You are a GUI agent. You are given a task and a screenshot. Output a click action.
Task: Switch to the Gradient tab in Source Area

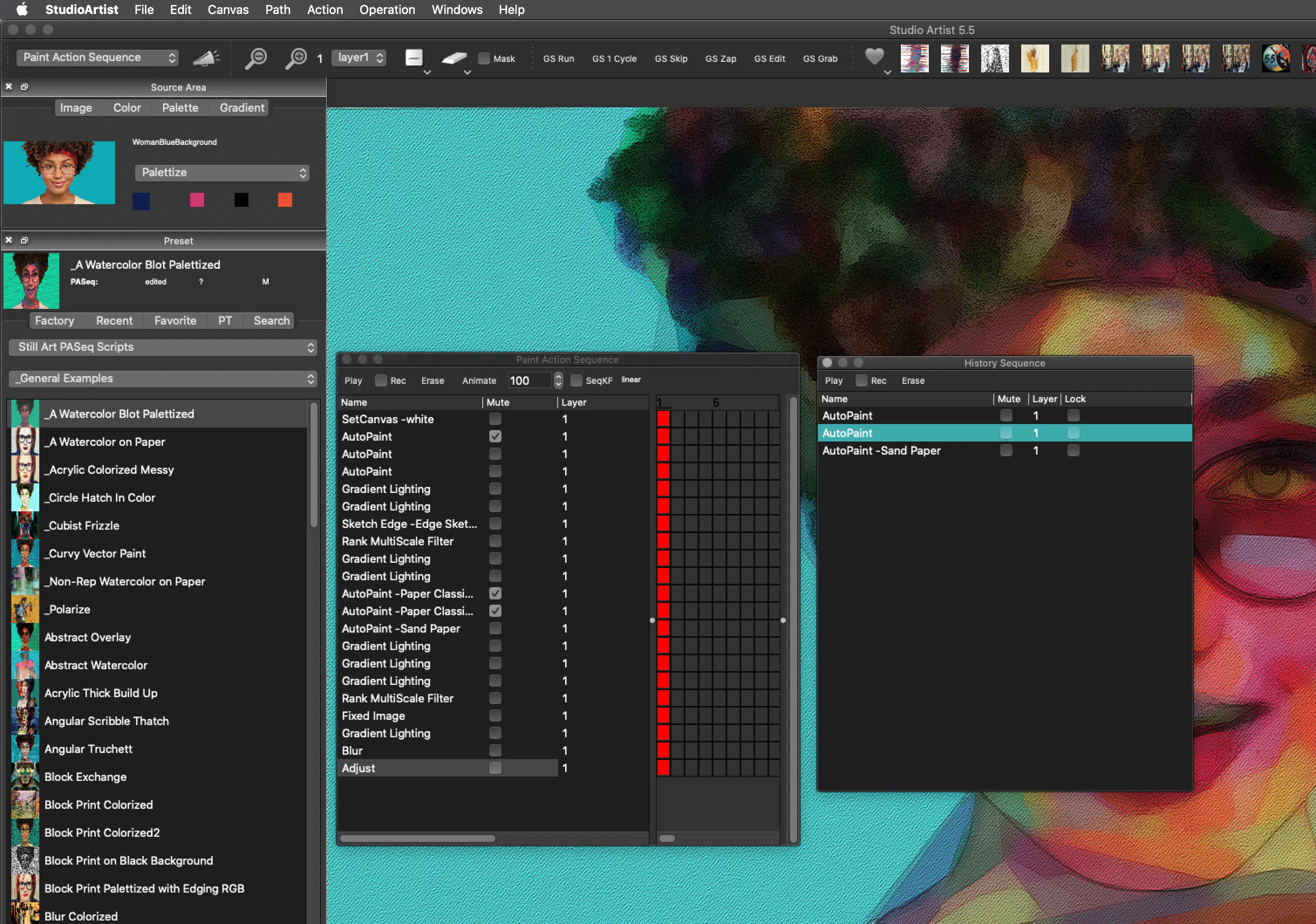click(x=242, y=108)
